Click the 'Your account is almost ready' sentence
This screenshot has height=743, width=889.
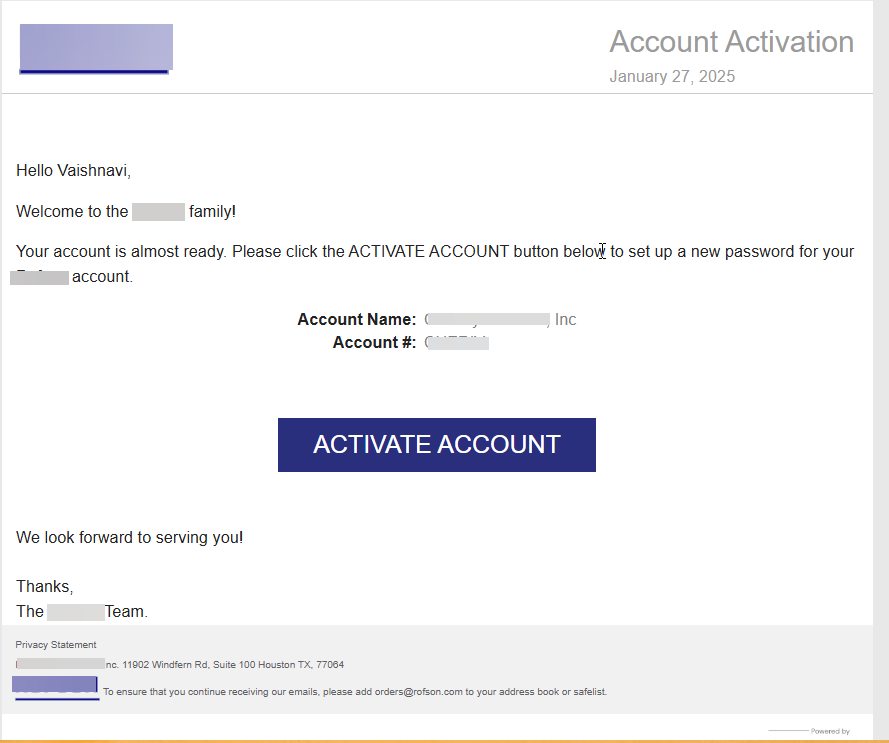tap(300, 252)
